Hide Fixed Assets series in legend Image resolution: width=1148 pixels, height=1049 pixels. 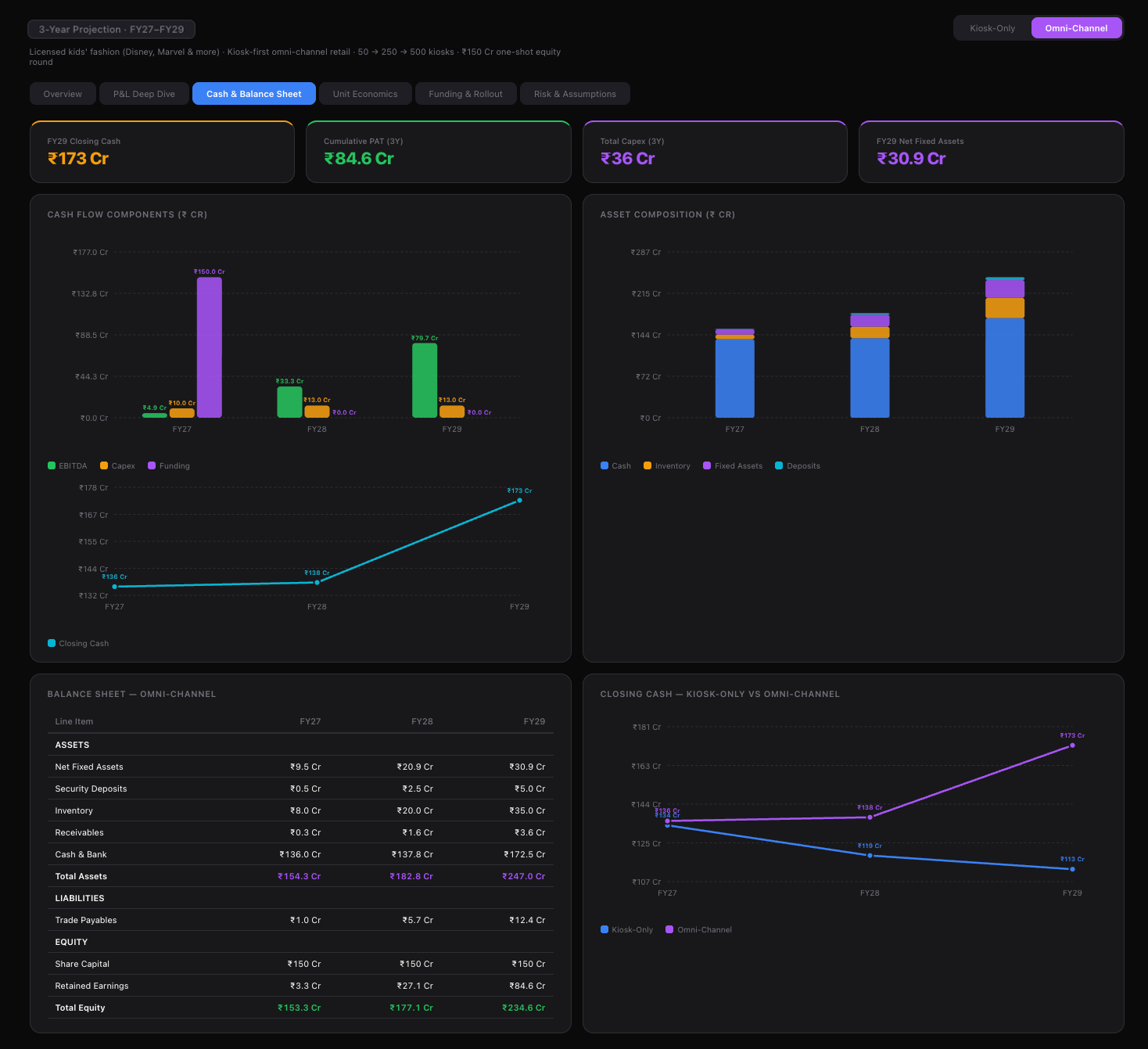[707, 465]
